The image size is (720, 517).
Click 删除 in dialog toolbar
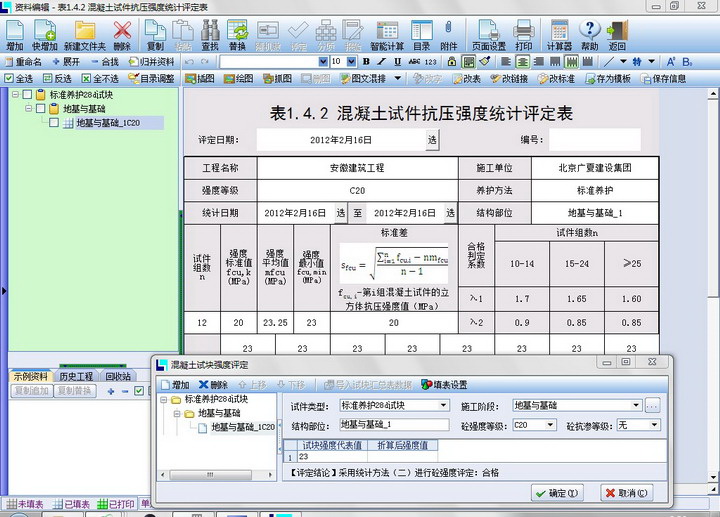pyautogui.click(x=214, y=385)
